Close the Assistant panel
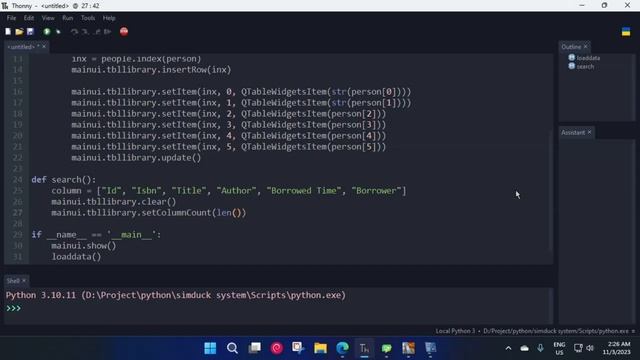Screen dimensions: 640x360 point(589,132)
